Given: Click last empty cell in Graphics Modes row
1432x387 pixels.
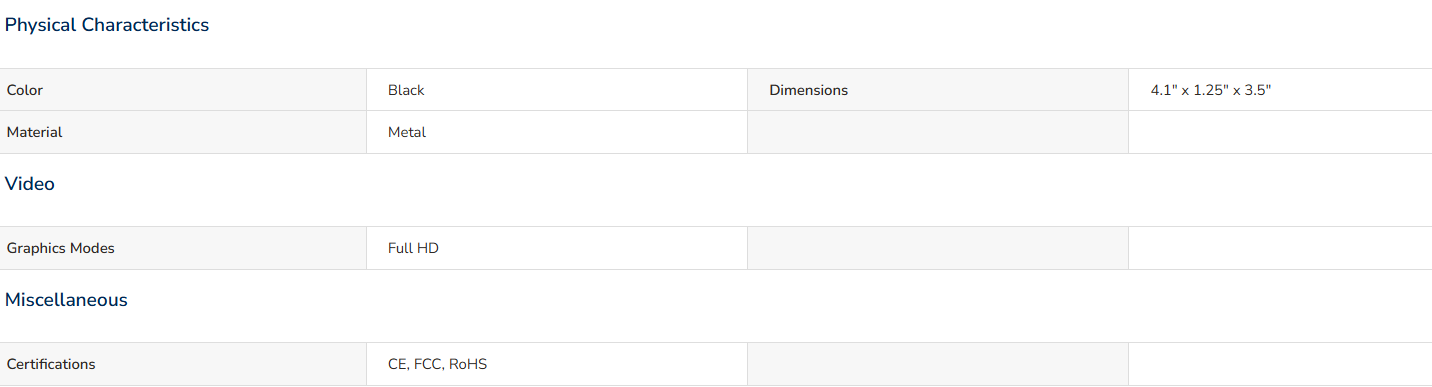Looking at the screenshot, I should (x=1280, y=248).
